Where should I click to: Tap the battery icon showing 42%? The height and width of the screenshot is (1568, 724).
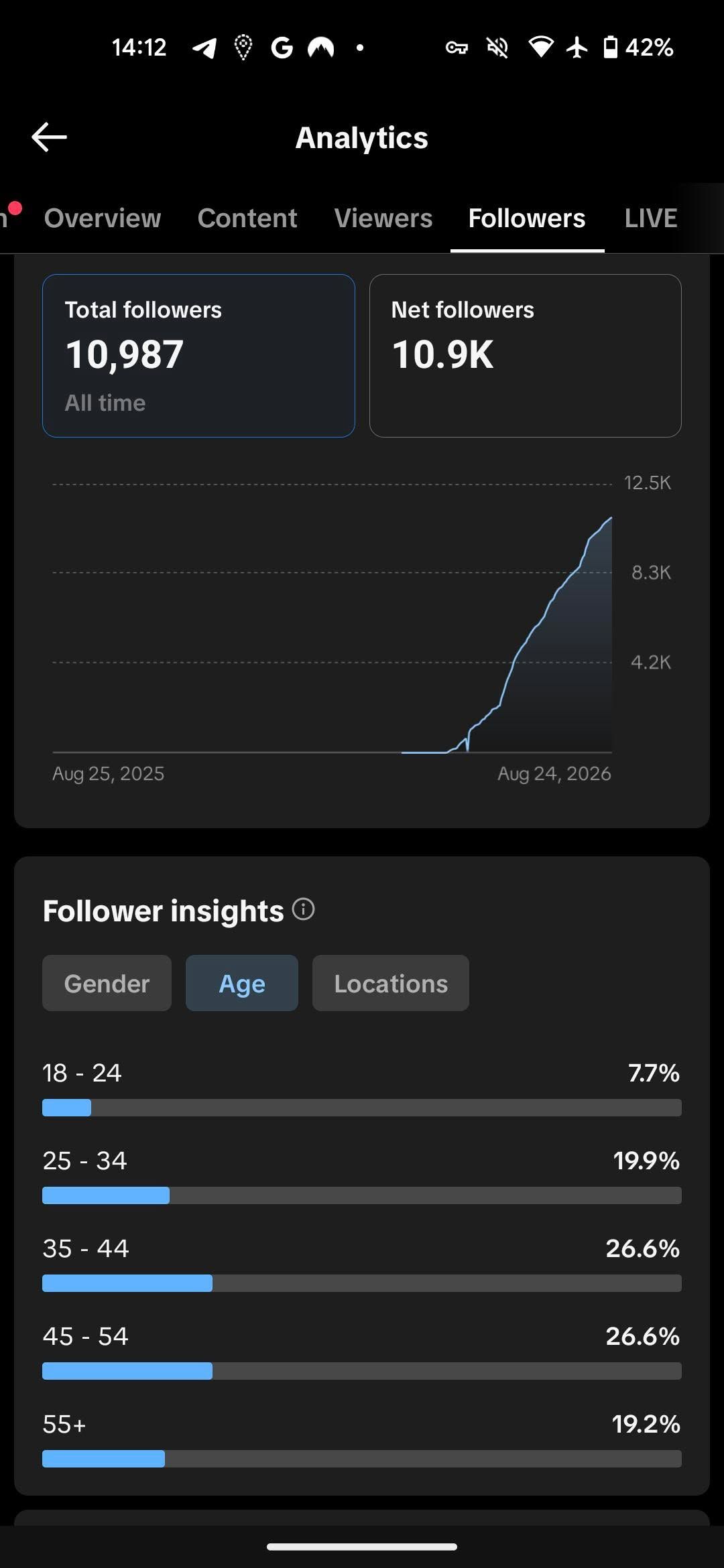click(610, 48)
